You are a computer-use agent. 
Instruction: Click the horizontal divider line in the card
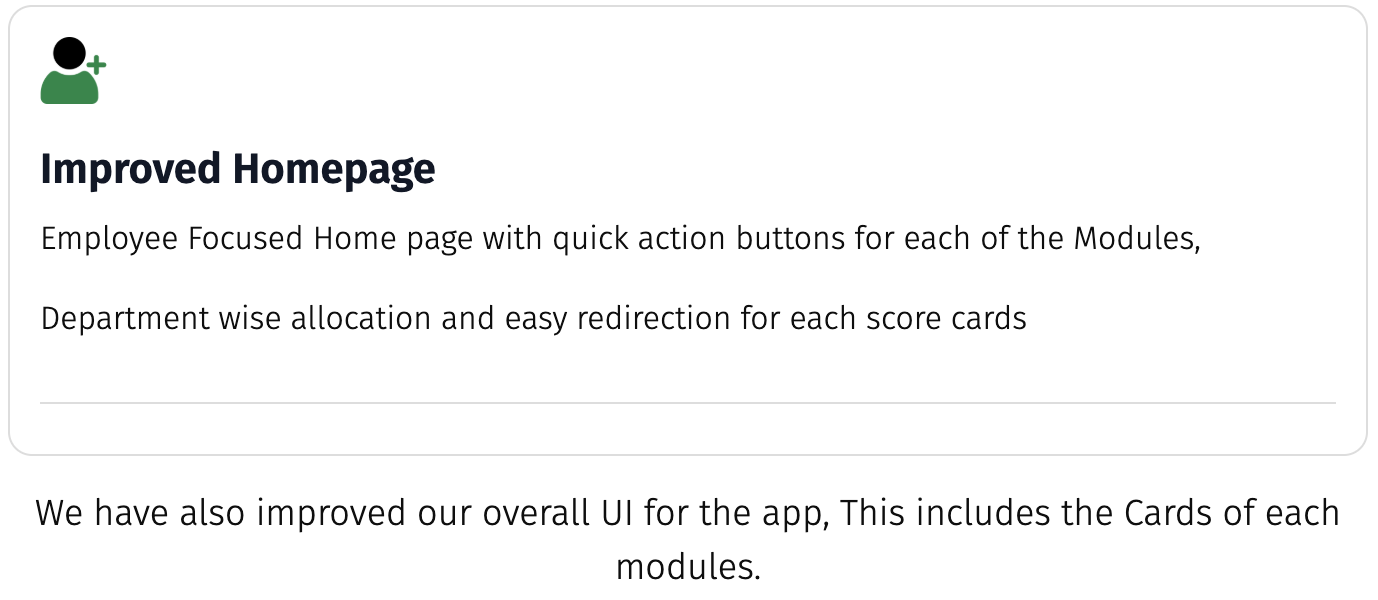click(688, 403)
